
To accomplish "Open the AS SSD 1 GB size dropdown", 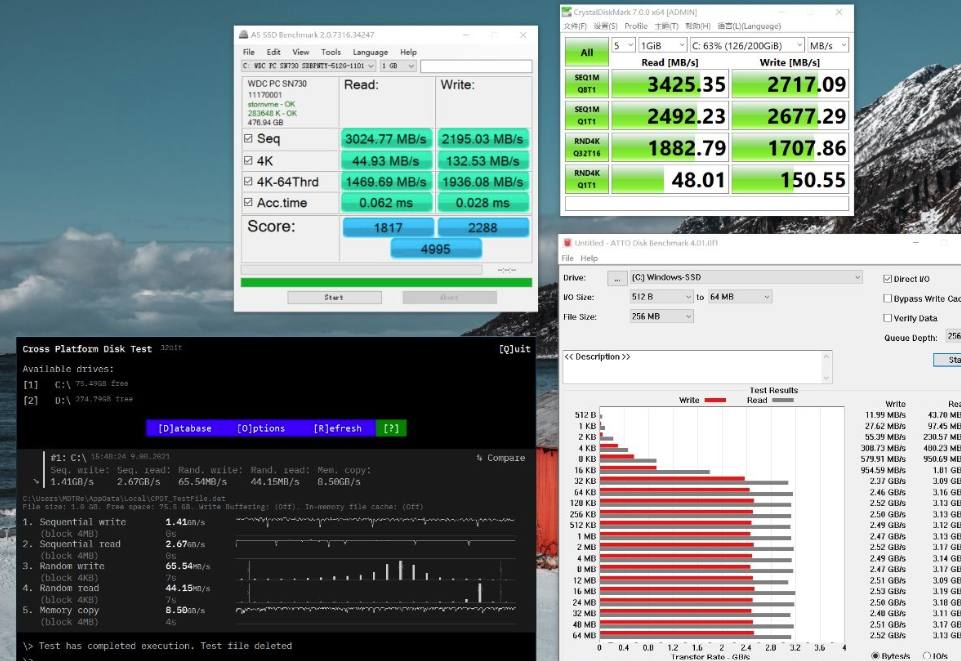I will [x=398, y=66].
